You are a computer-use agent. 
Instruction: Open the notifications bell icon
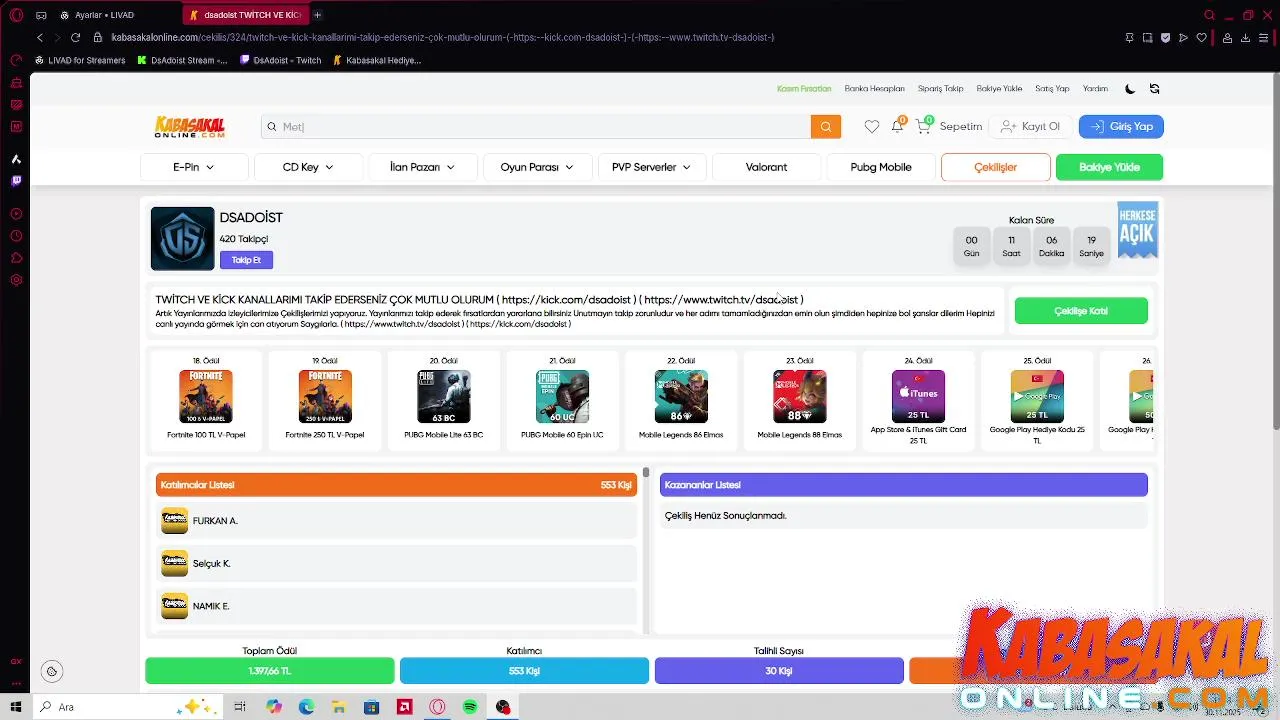pyautogui.click(x=897, y=126)
